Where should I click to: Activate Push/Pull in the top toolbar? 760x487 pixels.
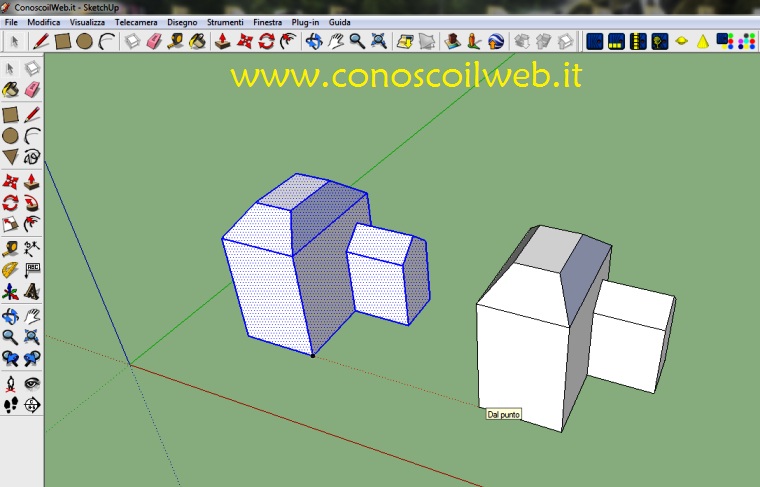pos(222,42)
